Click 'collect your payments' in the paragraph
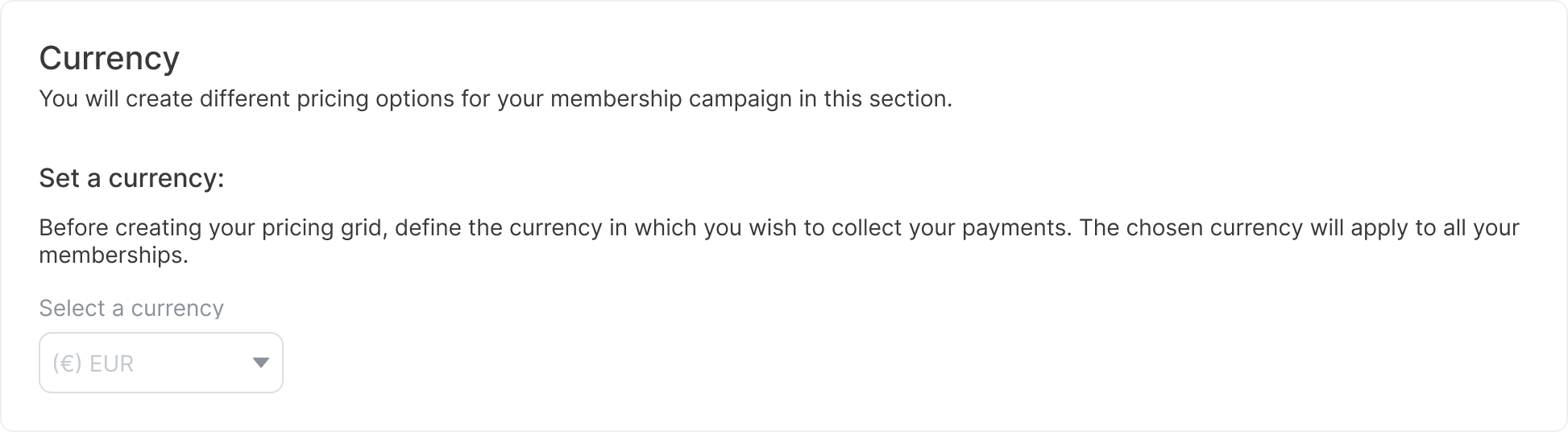 coord(954,227)
